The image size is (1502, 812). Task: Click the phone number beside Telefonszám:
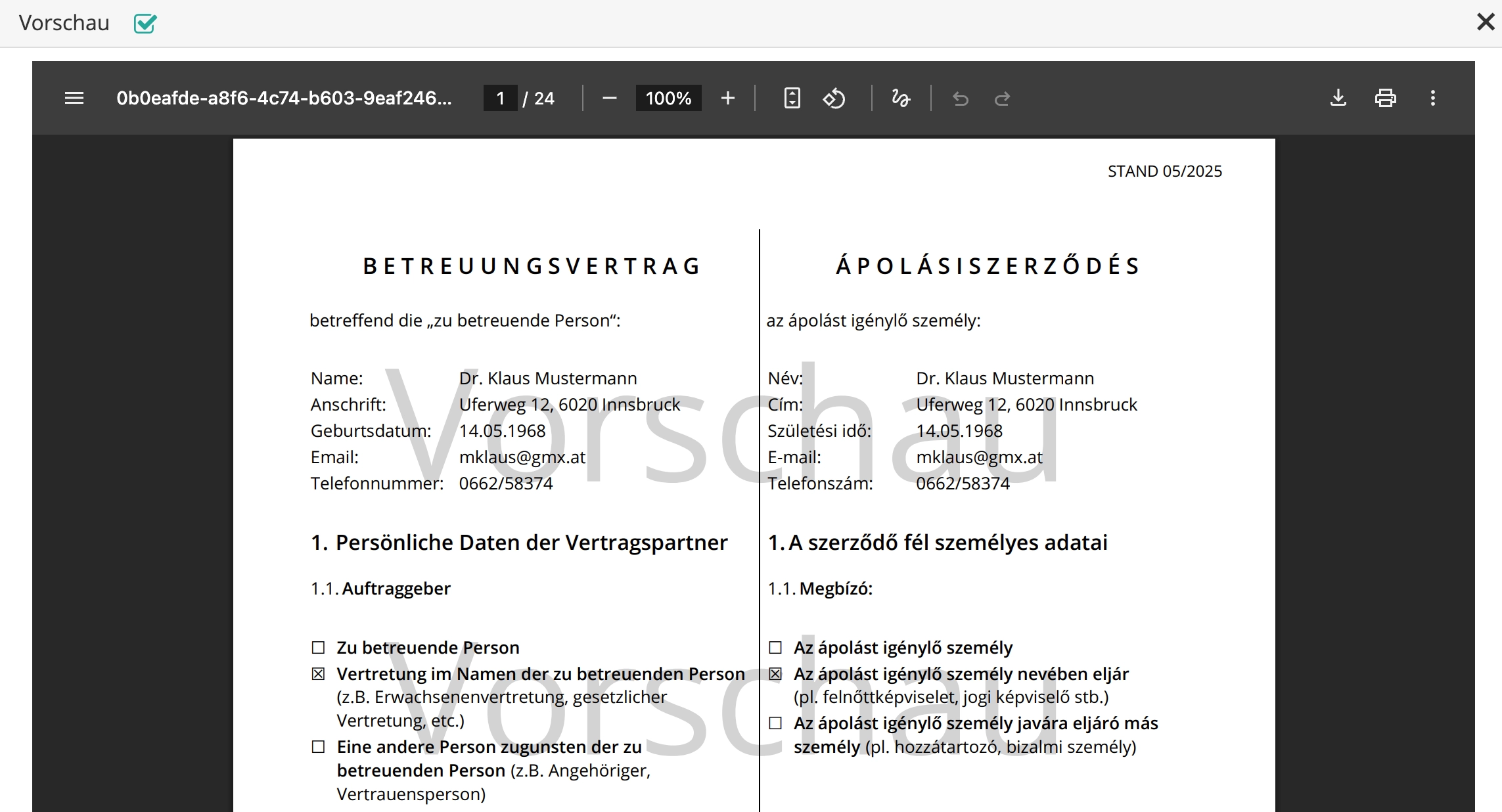(963, 484)
